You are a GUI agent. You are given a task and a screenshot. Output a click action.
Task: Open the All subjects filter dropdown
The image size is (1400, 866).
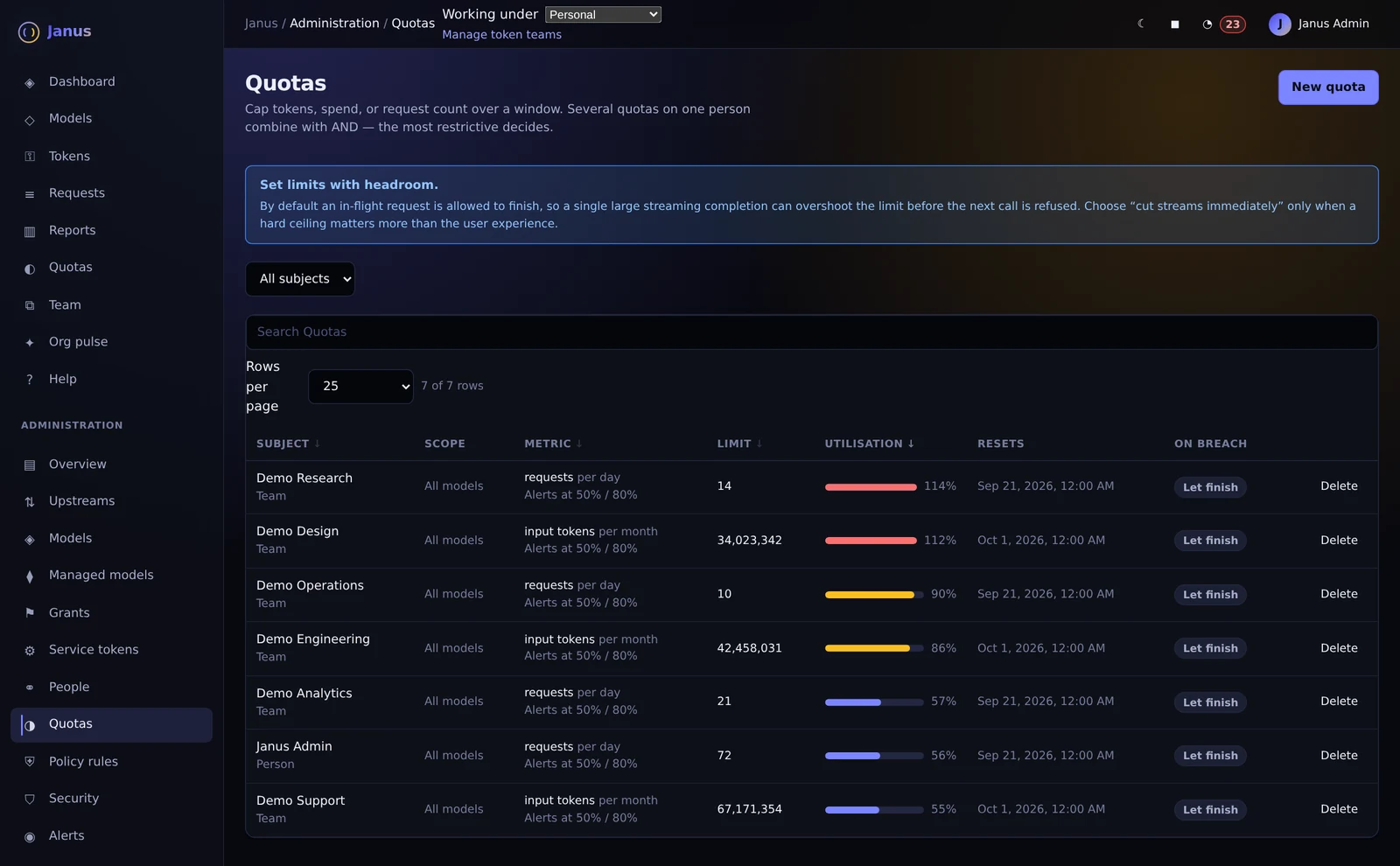(x=300, y=279)
